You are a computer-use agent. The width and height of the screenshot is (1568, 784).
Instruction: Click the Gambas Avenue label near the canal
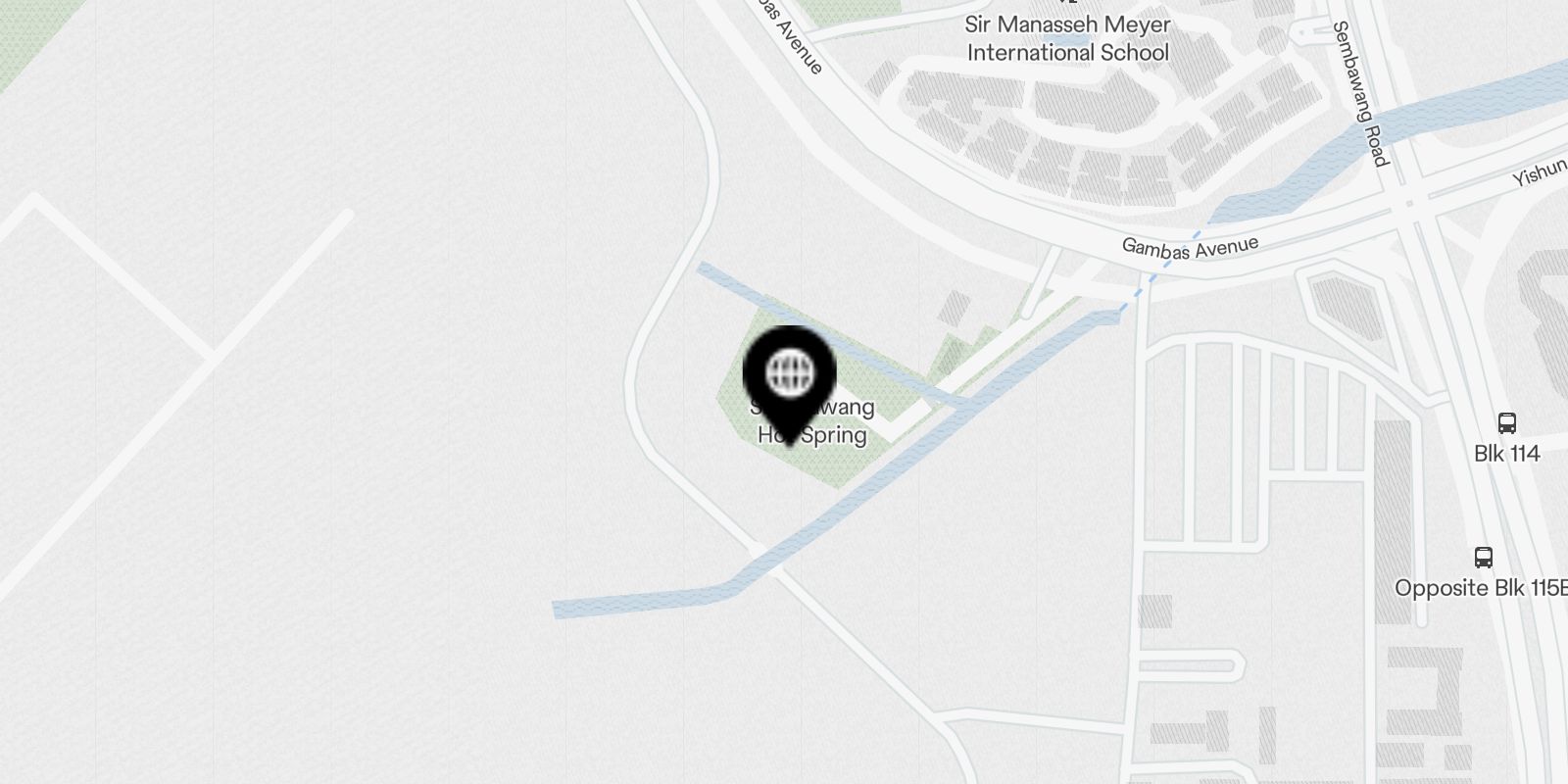click(x=1190, y=247)
